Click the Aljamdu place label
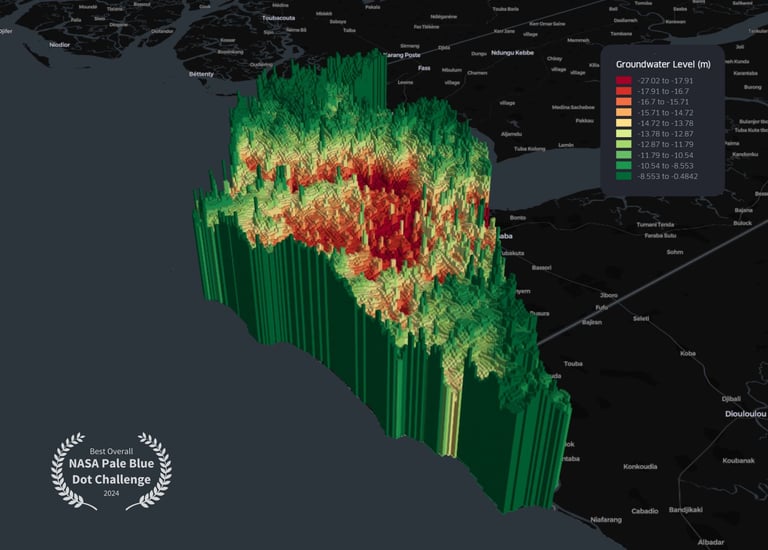The image size is (768, 550). coord(511,134)
